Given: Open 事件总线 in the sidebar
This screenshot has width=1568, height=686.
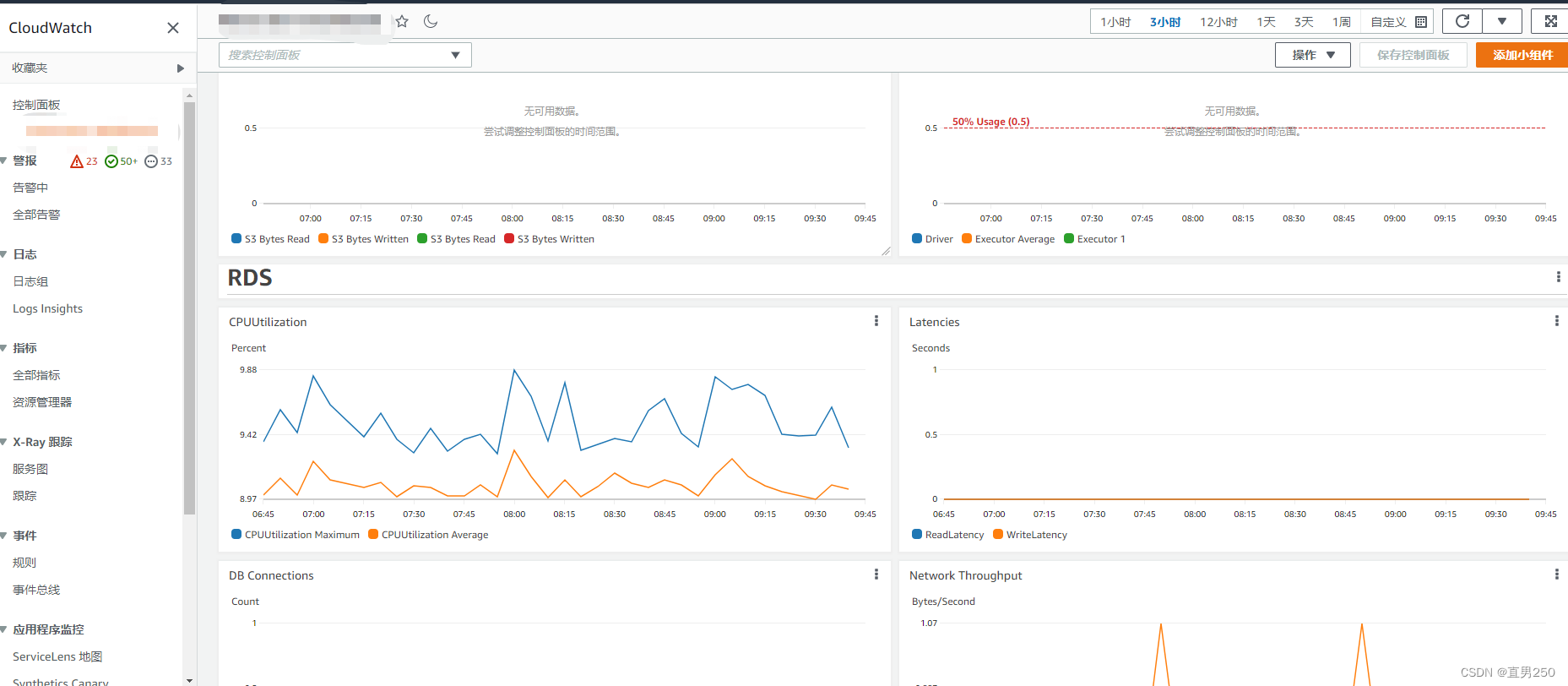Looking at the screenshot, I should [x=36, y=590].
